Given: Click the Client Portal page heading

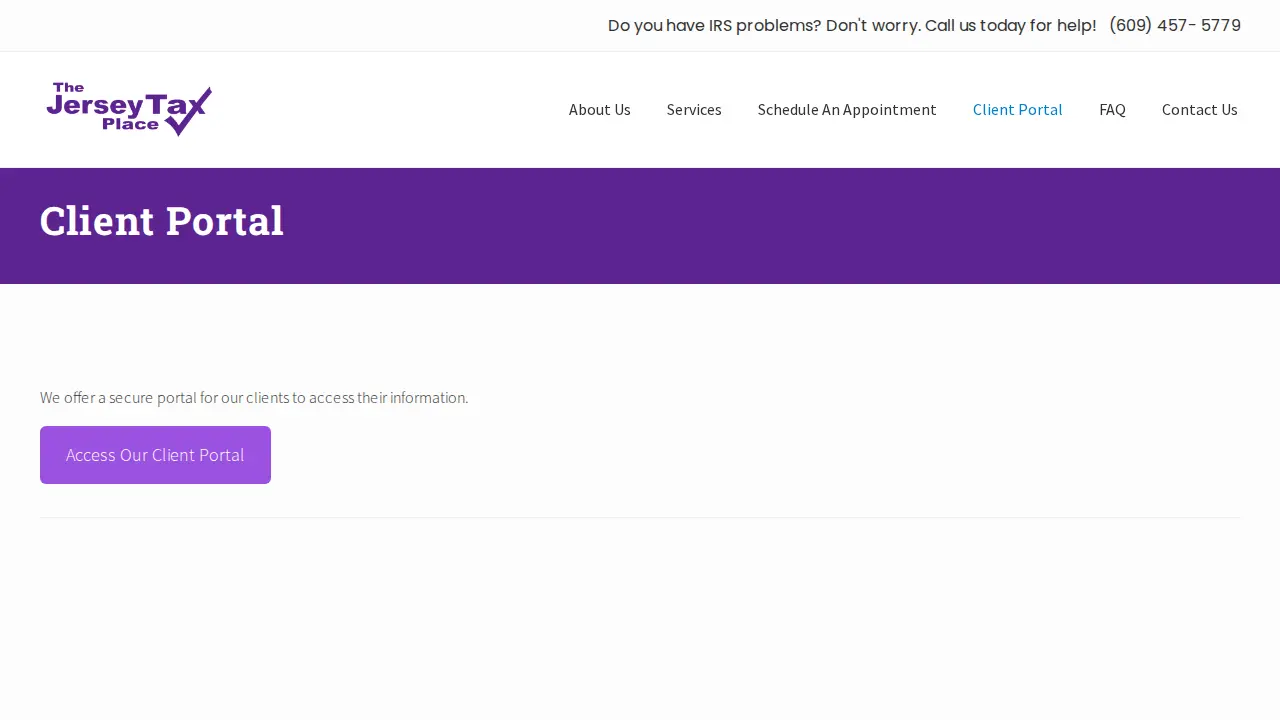Looking at the screenshot, I should tap(162, 221).
